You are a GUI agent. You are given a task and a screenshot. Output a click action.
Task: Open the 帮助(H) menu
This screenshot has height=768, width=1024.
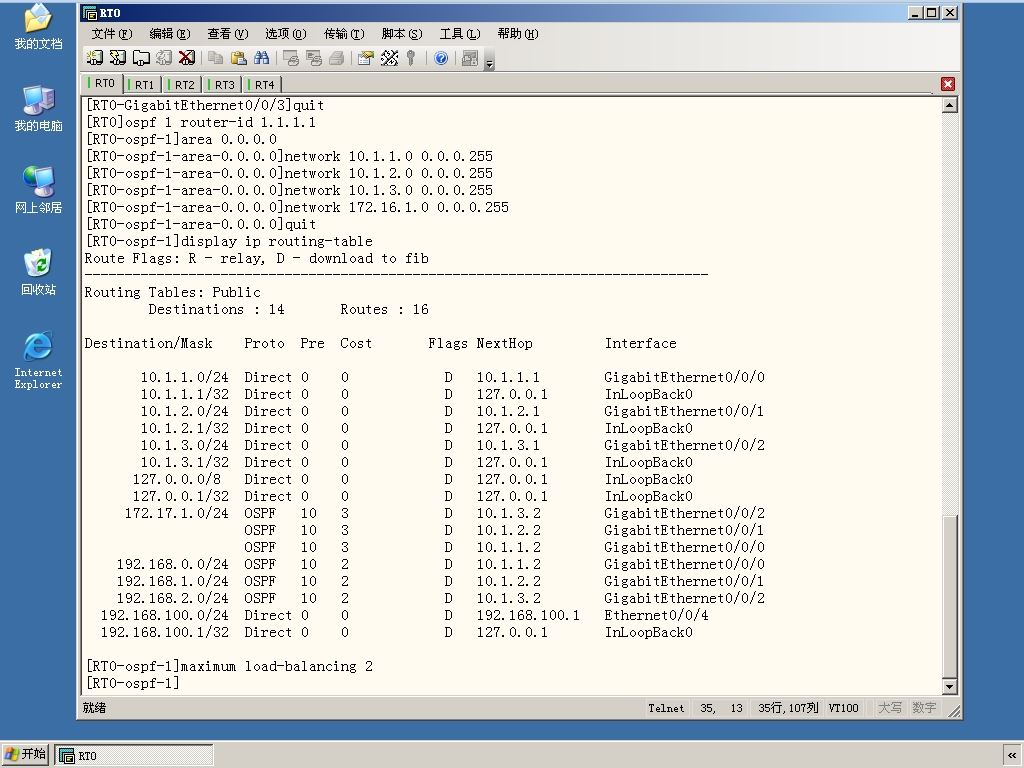(517, 34)
